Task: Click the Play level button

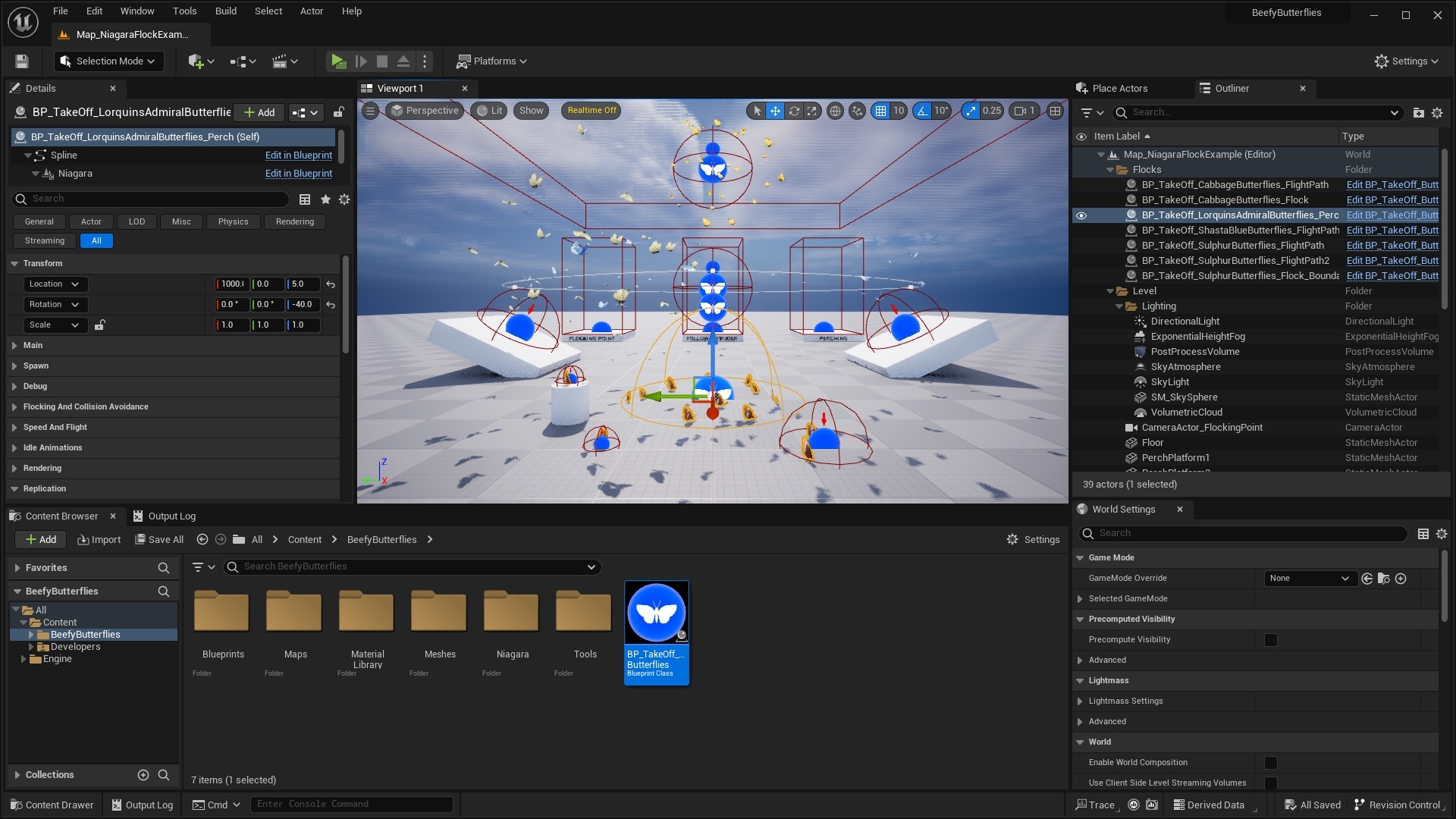Action: (x=338, y=61)
